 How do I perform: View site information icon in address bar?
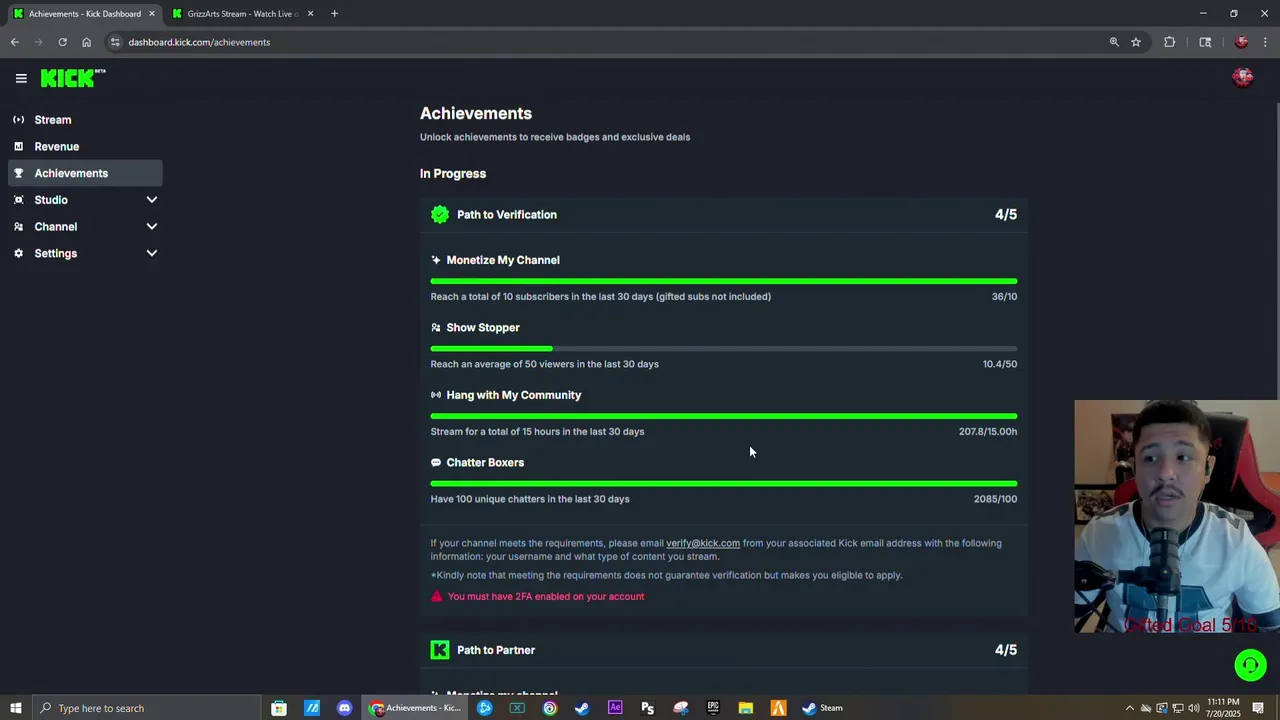tap(115, 42)
